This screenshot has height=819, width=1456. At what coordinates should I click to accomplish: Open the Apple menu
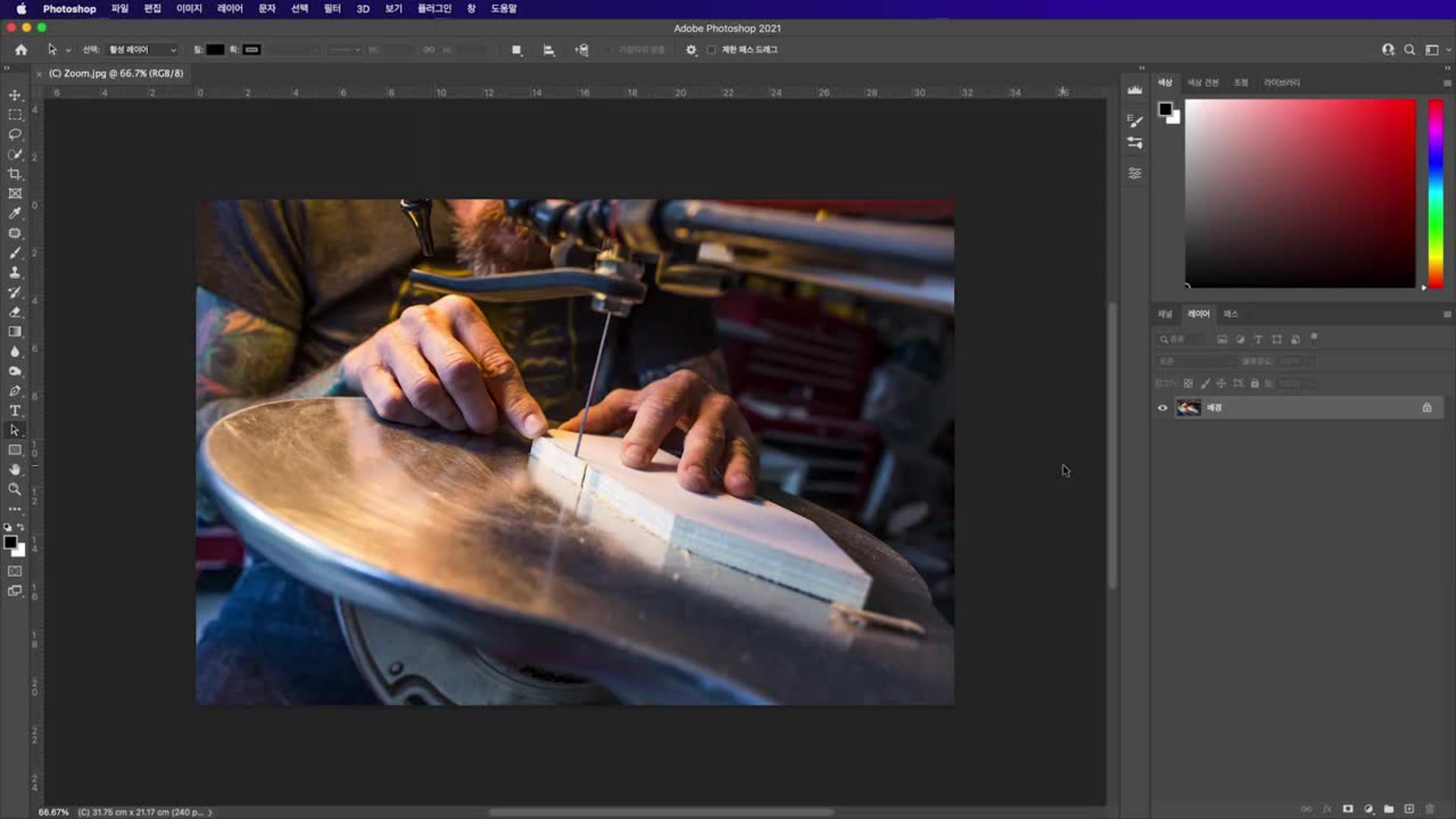coord(21,8)
